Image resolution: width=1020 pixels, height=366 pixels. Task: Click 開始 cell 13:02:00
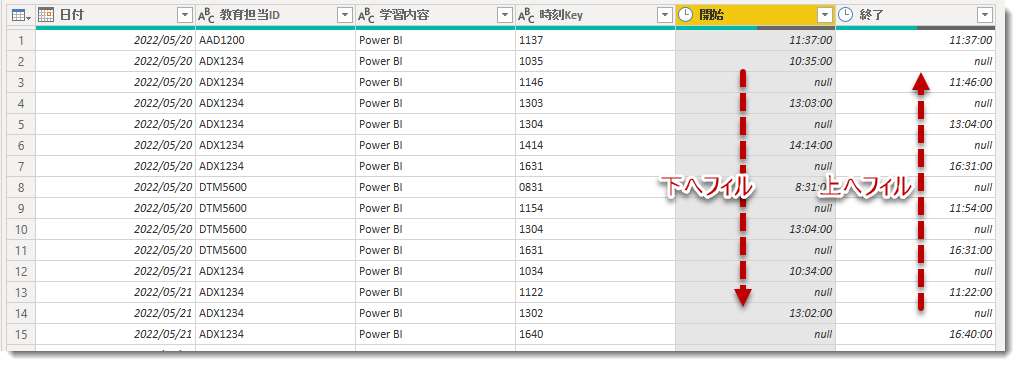tap(755, 313)
